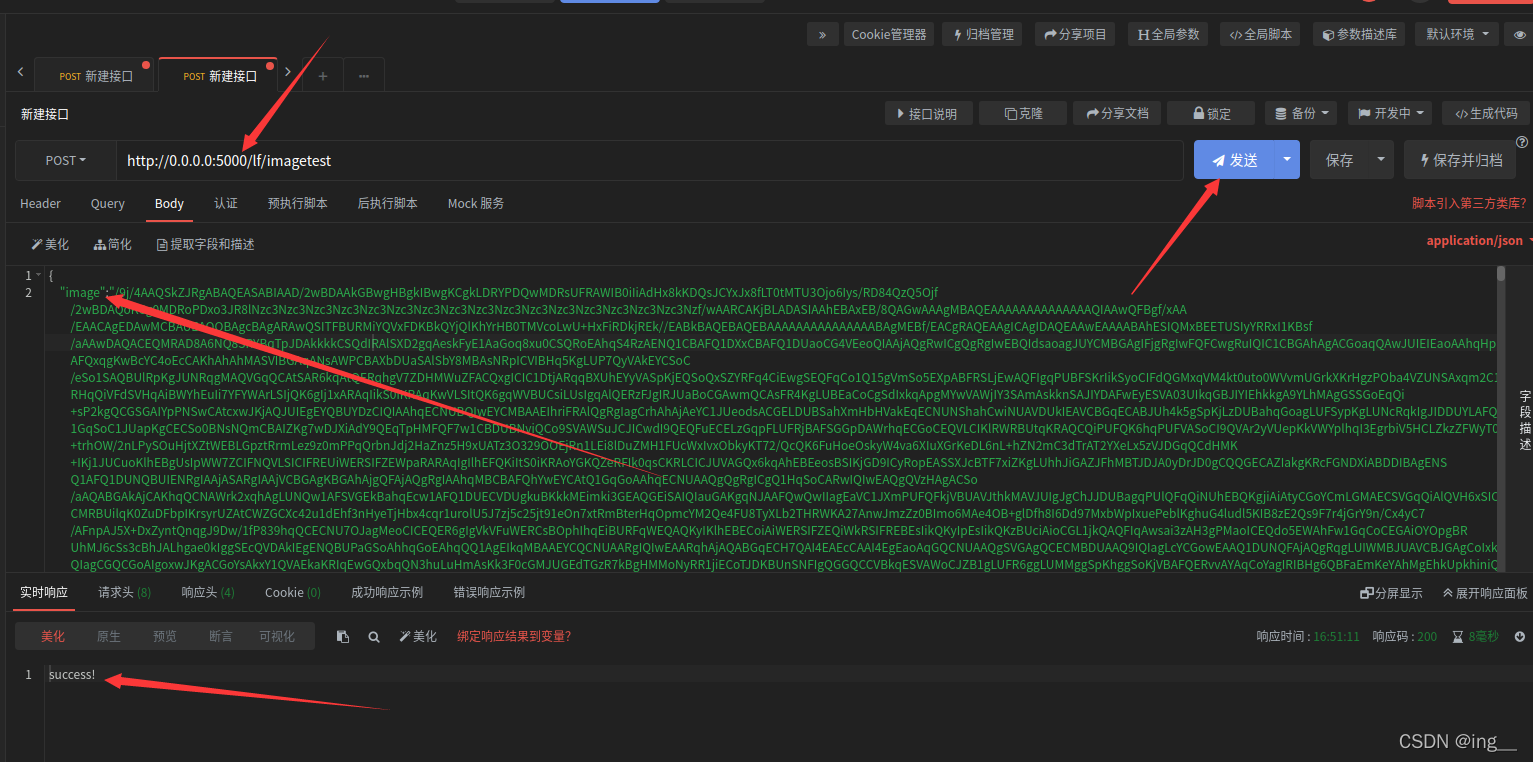Open the Mock 服务 tab

[x=476, y=203]
